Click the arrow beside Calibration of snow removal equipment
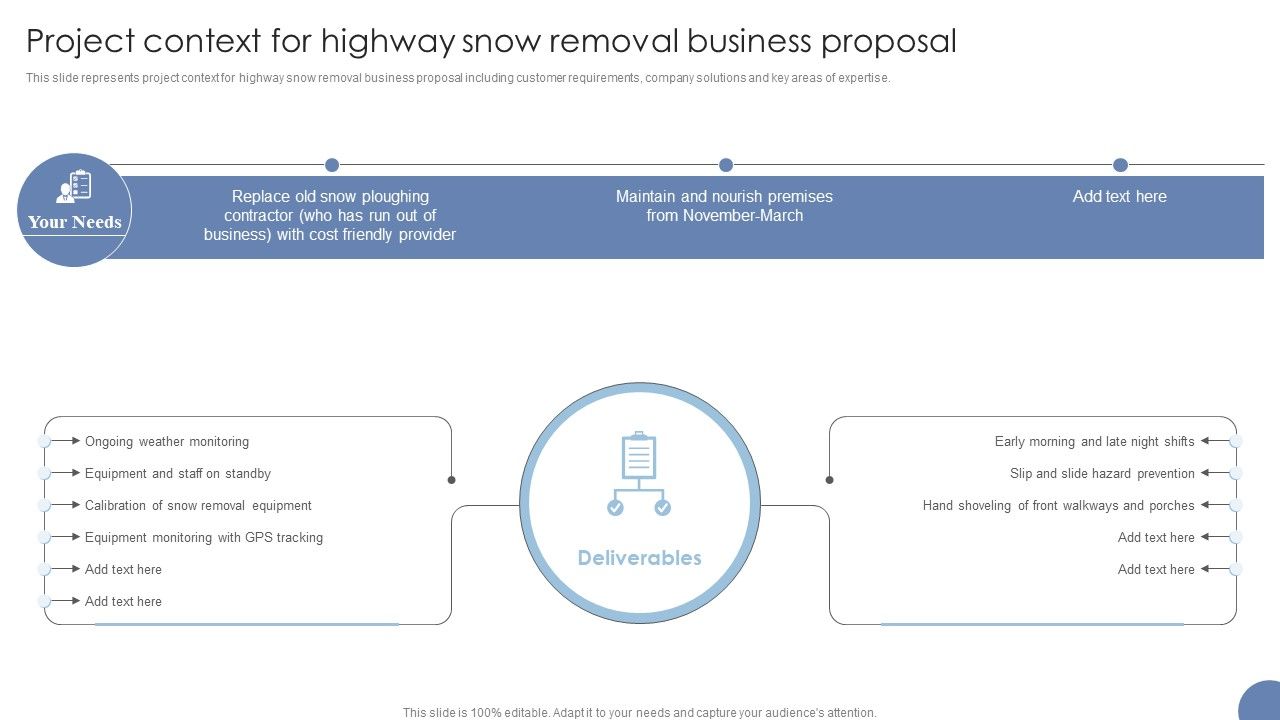 (66, 505)
